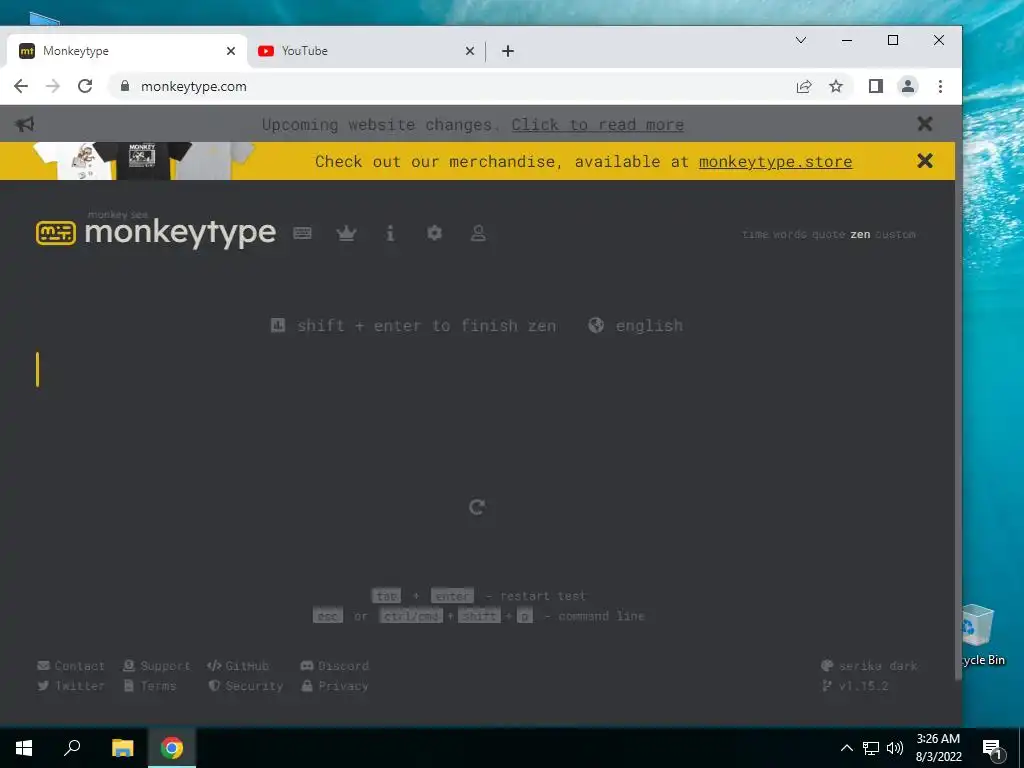This screenshot has height=768, width=1024.
Task: Switch to the Monkeytype tab
Action: 127,51
